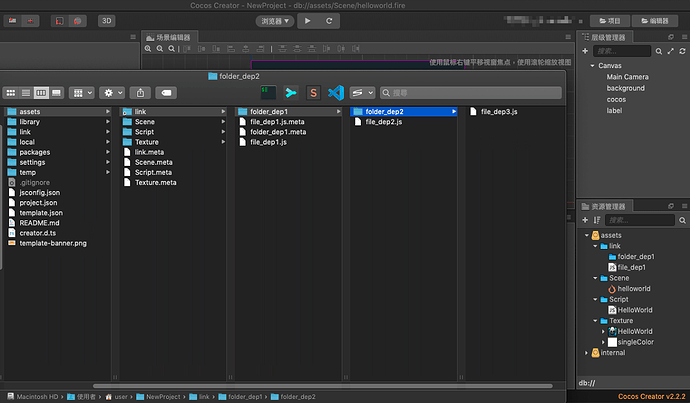Open the 项目 project folder button
The width and height of the screenshot is (690, 403).
610,21
